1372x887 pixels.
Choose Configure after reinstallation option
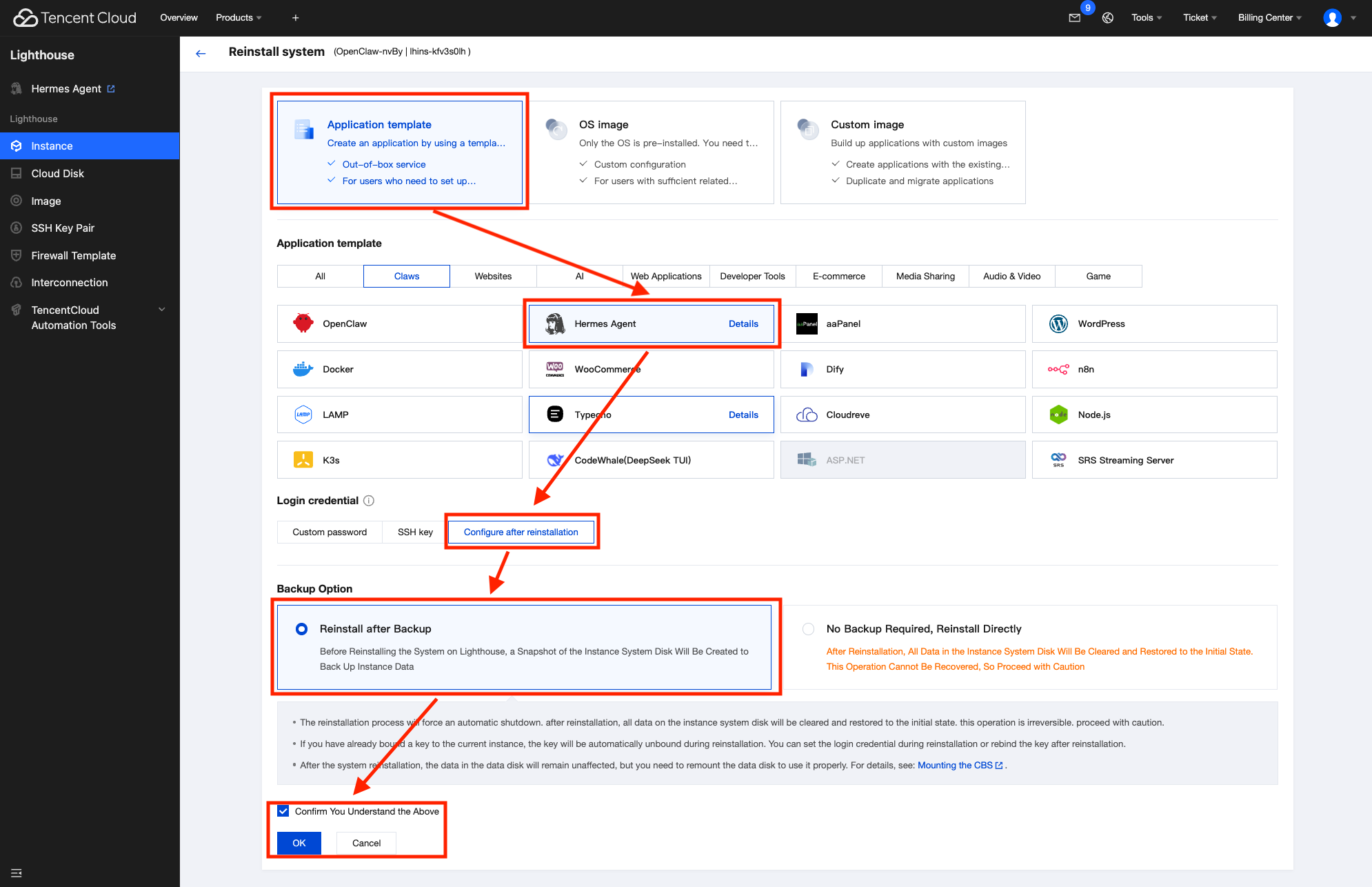(521, 532)
